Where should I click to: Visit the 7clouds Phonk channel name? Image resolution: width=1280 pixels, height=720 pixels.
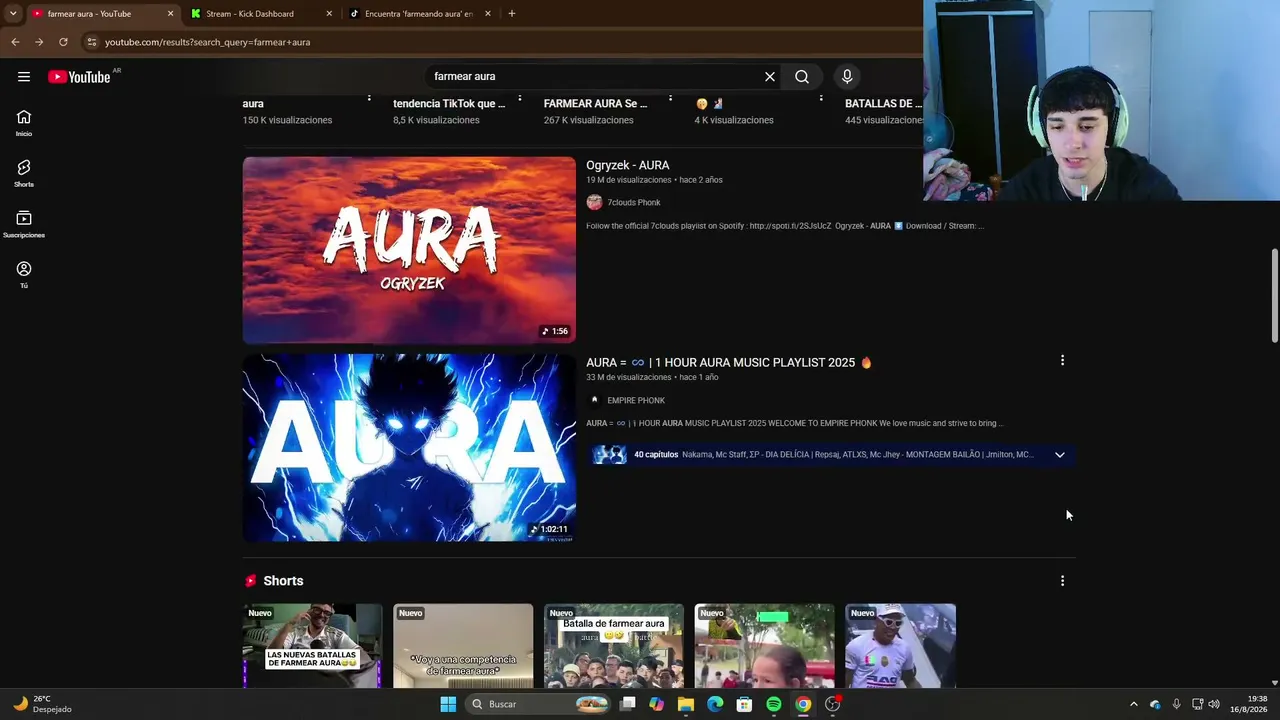point(634,203)
